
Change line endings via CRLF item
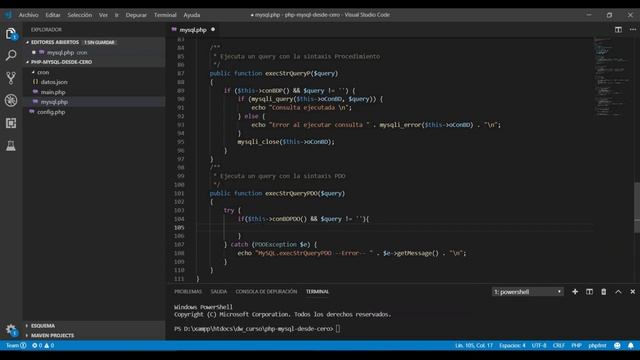click(559, 345)
